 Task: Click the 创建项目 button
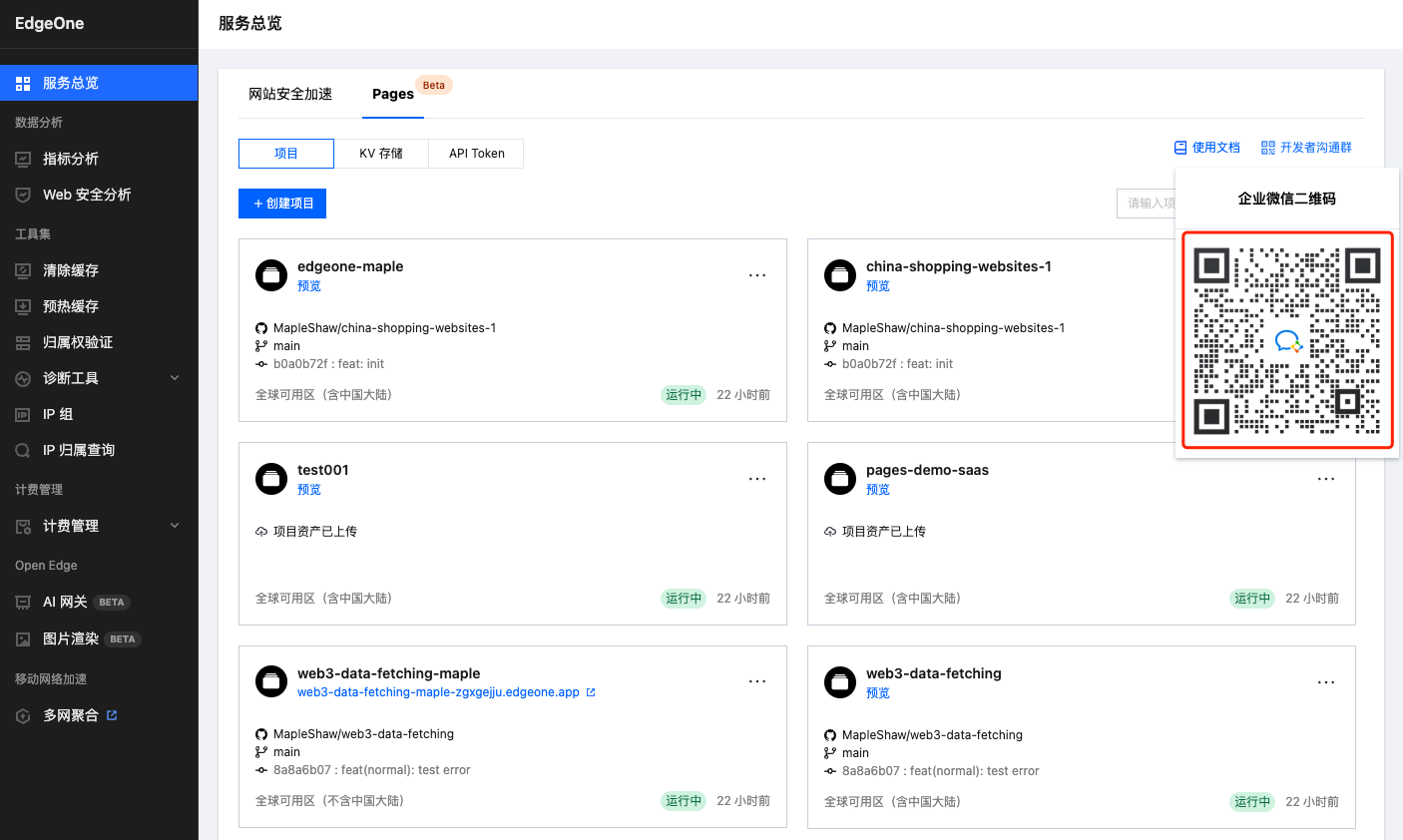(x=282, y=204)
